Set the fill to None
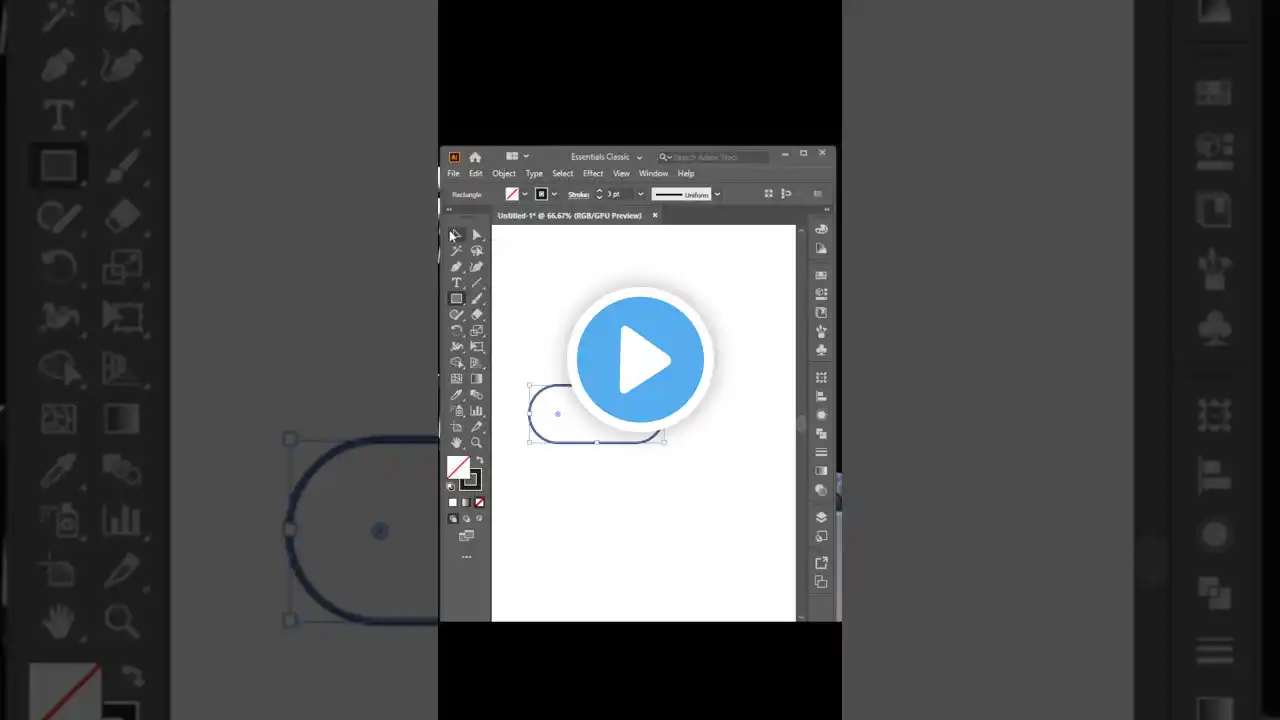1280x720 pixels. pos(478,502)
